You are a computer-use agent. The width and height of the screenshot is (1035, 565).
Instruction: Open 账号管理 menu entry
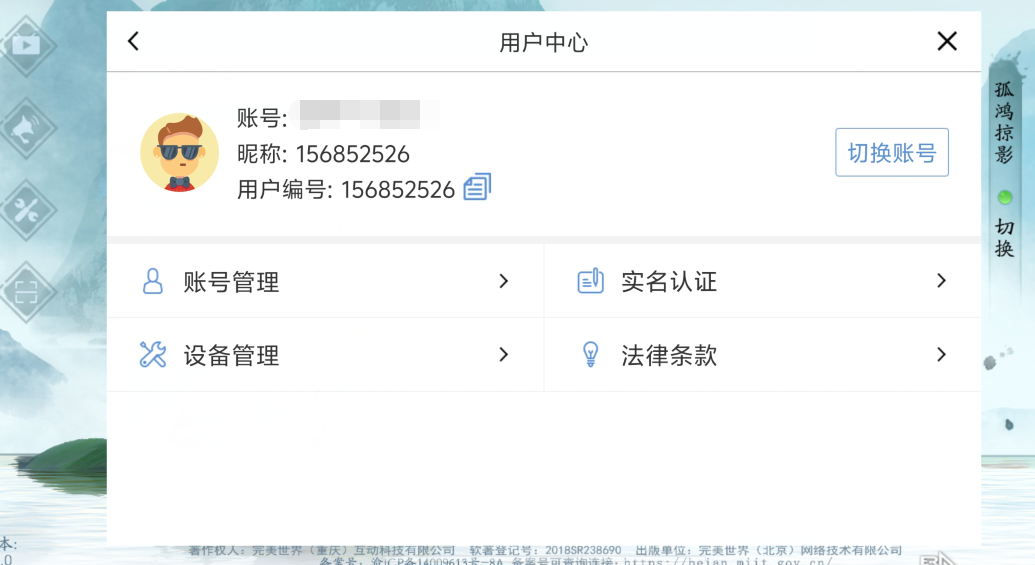[325, 282]
